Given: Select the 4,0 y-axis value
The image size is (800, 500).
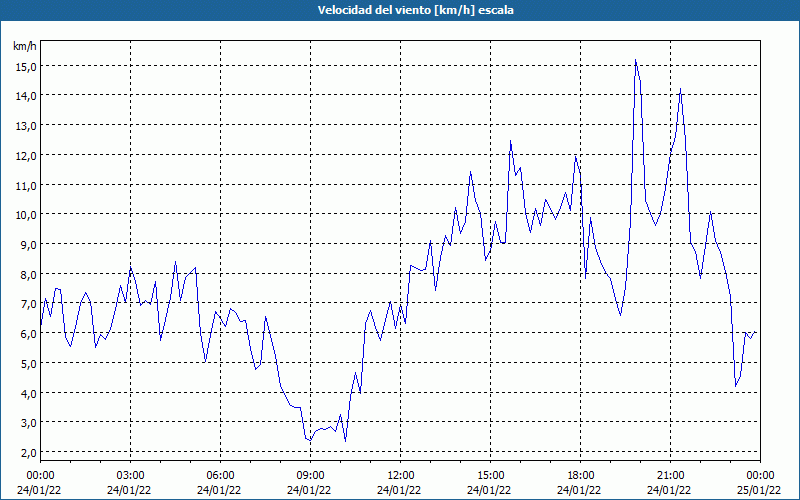Looking at the screenshot, I should point(28,393).
